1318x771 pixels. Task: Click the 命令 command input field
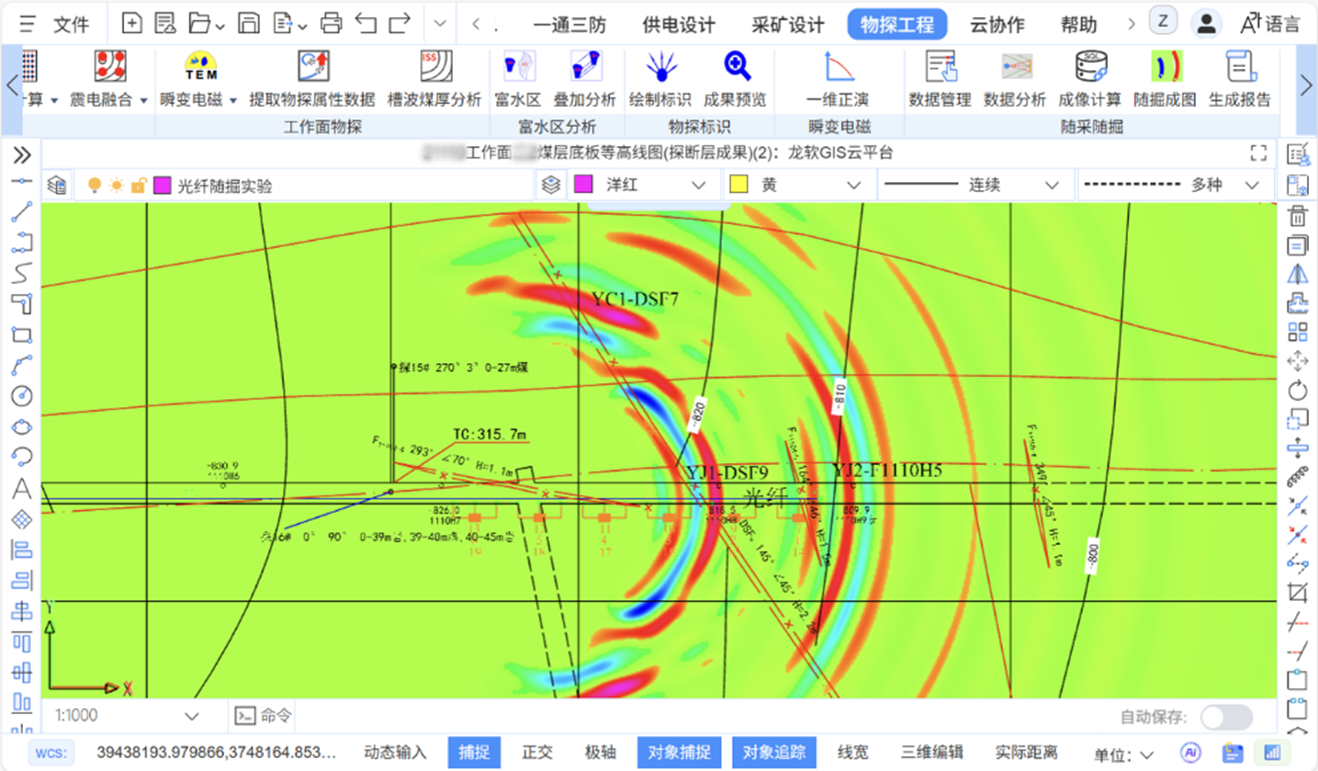click(276, 716)
